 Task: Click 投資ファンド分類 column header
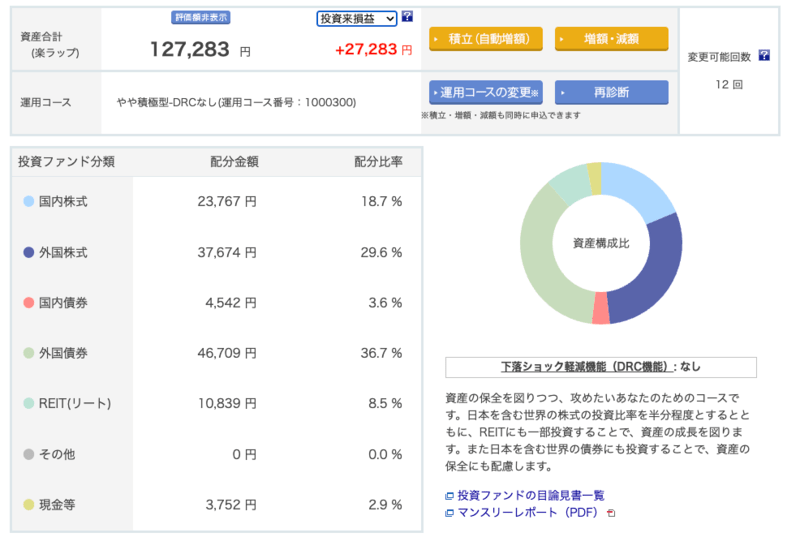click(66, 162)
